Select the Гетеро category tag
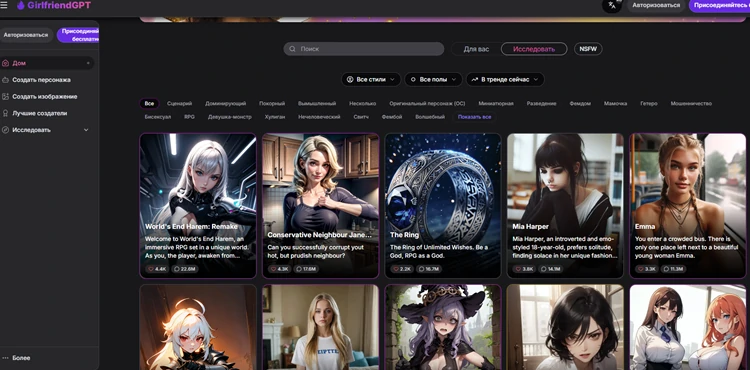This screenshot has height=370, width=750. pos(649,103)
